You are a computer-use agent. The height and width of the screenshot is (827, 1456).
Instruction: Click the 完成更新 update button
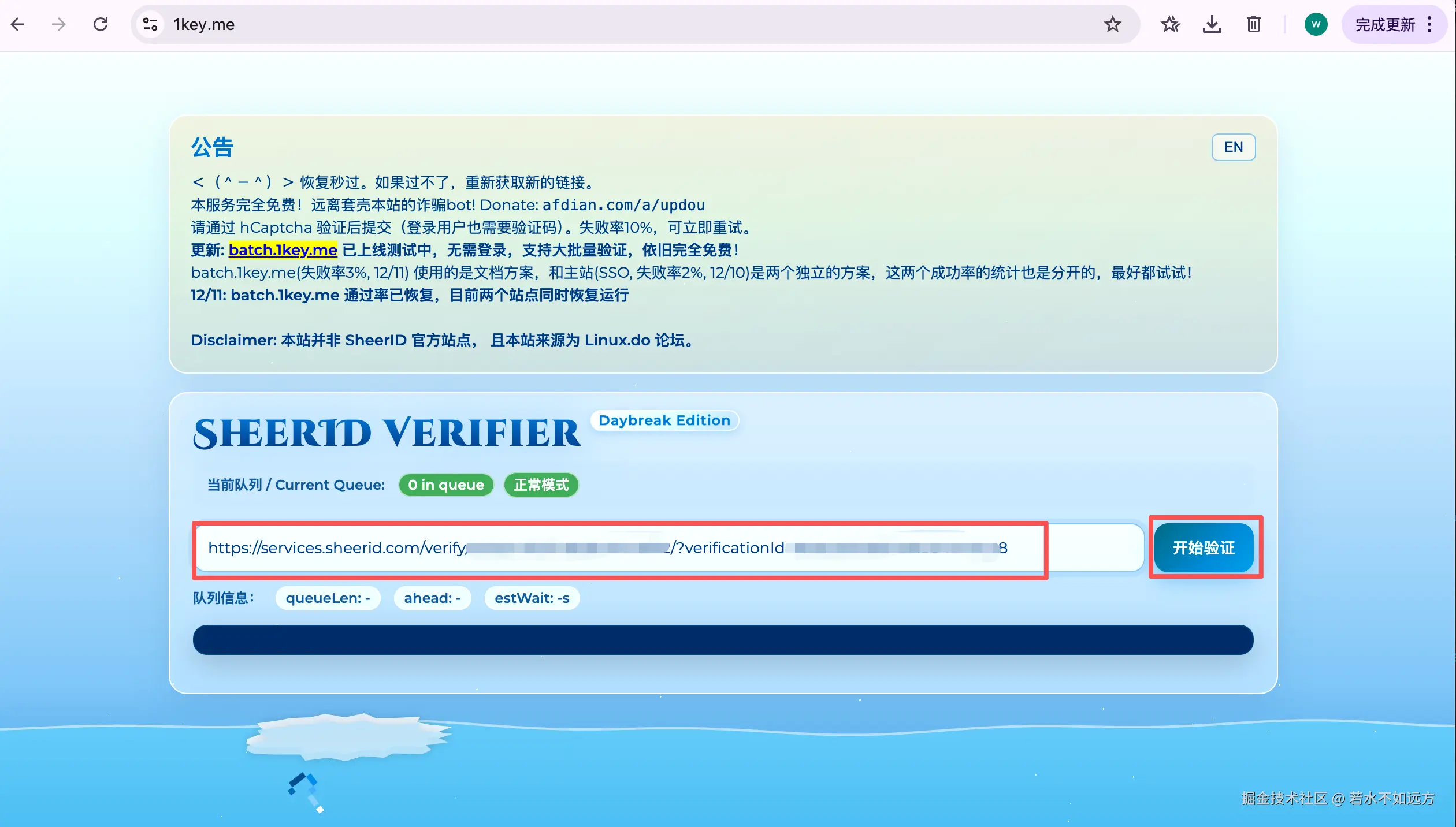pos(1384,24)
